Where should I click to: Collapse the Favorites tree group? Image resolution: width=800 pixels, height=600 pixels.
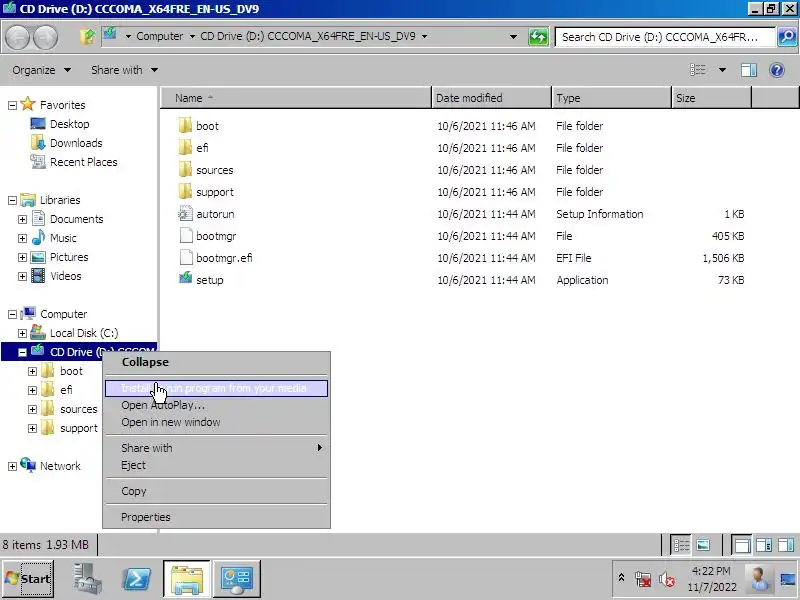coord(12,105)
